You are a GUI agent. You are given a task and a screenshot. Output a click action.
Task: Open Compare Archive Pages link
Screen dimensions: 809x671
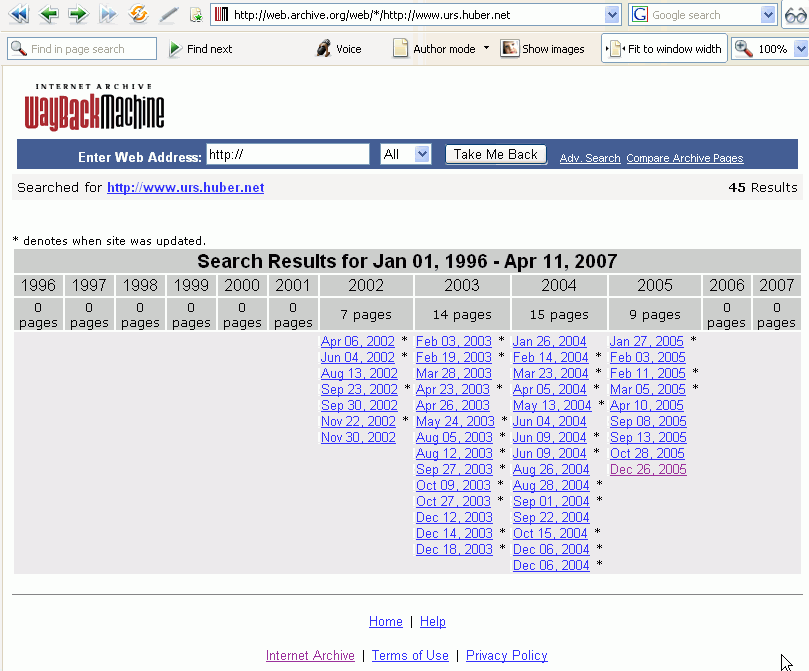(685, 158)
